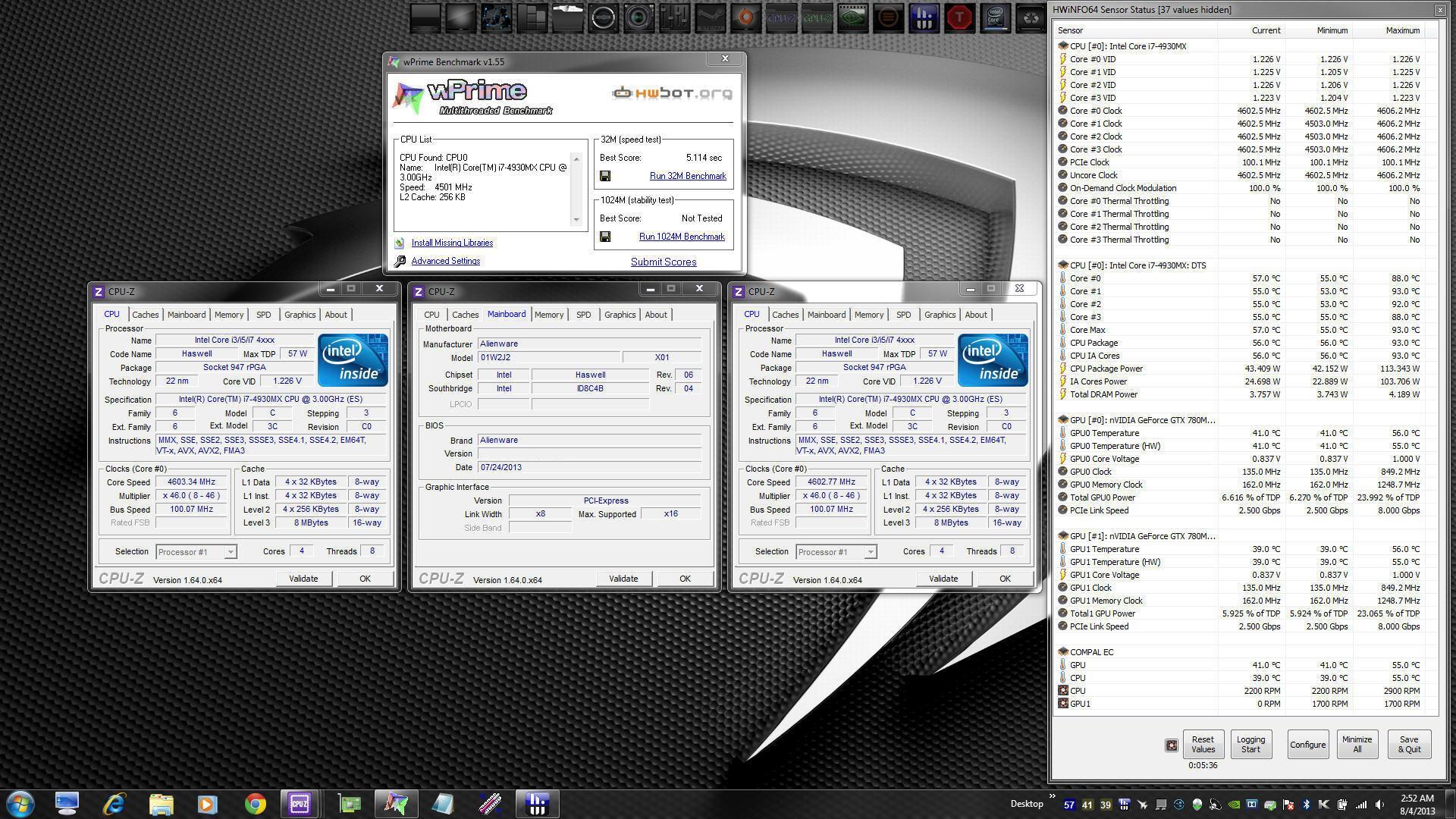
Task: Open Internet Explorer from the taskbar
Action: point(115,804)
